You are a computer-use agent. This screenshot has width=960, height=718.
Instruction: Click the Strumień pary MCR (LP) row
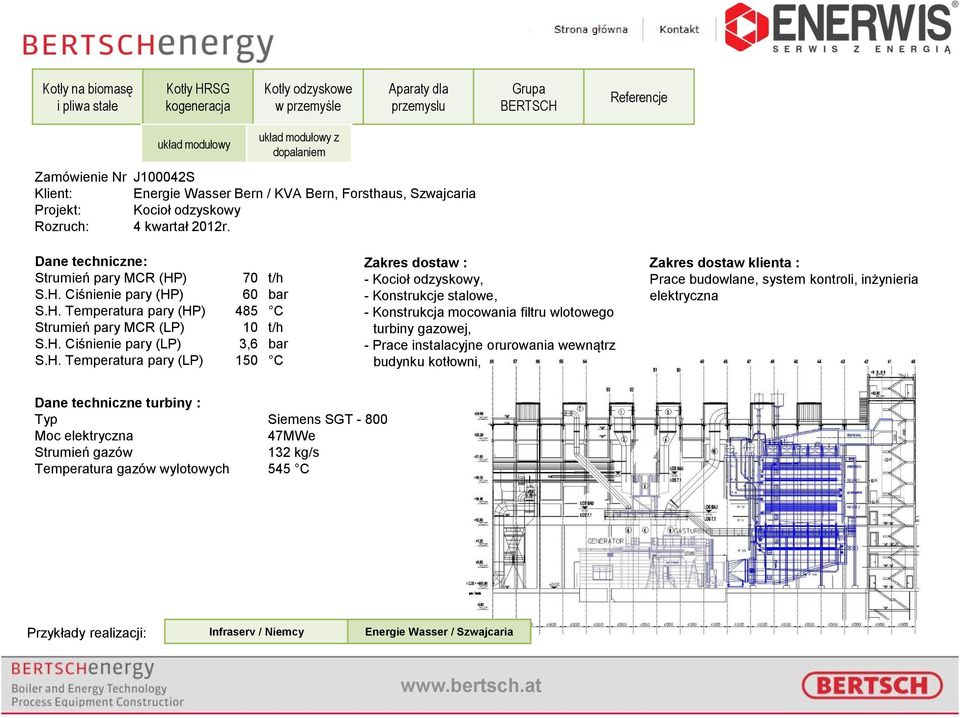tap(159, 327)
